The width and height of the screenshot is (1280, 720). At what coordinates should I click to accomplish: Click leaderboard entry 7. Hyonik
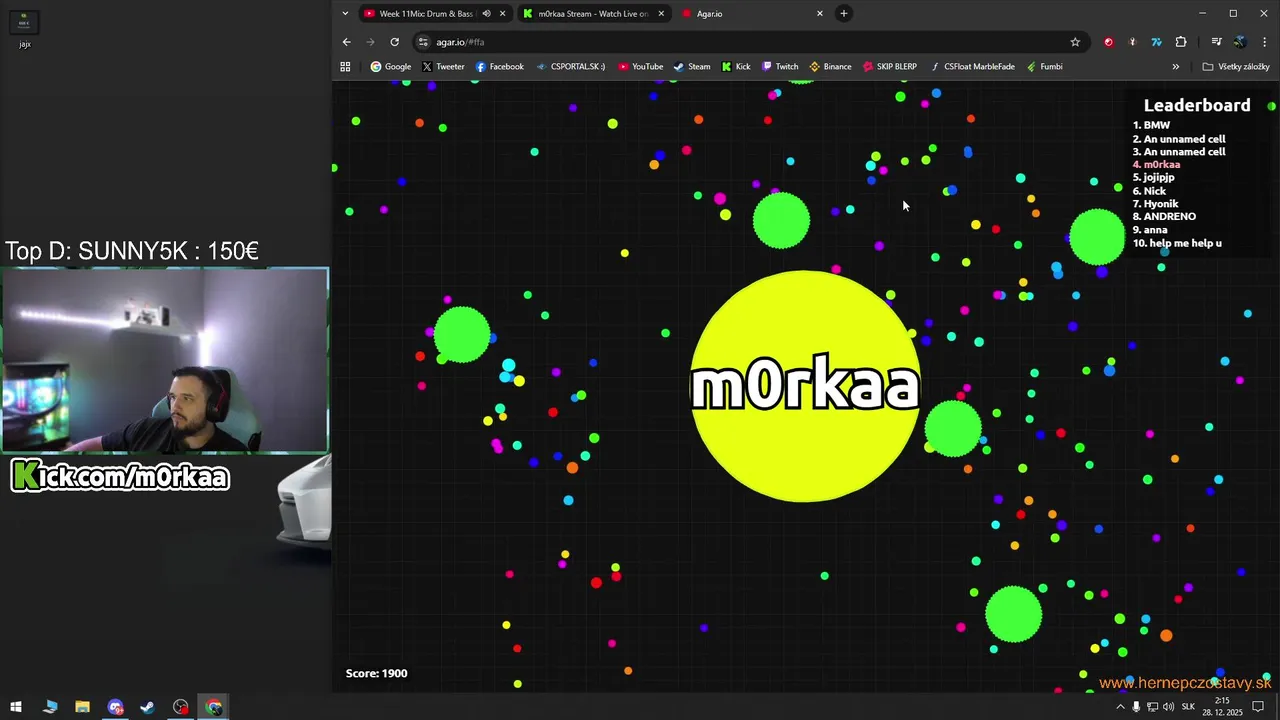(1155, 204)
